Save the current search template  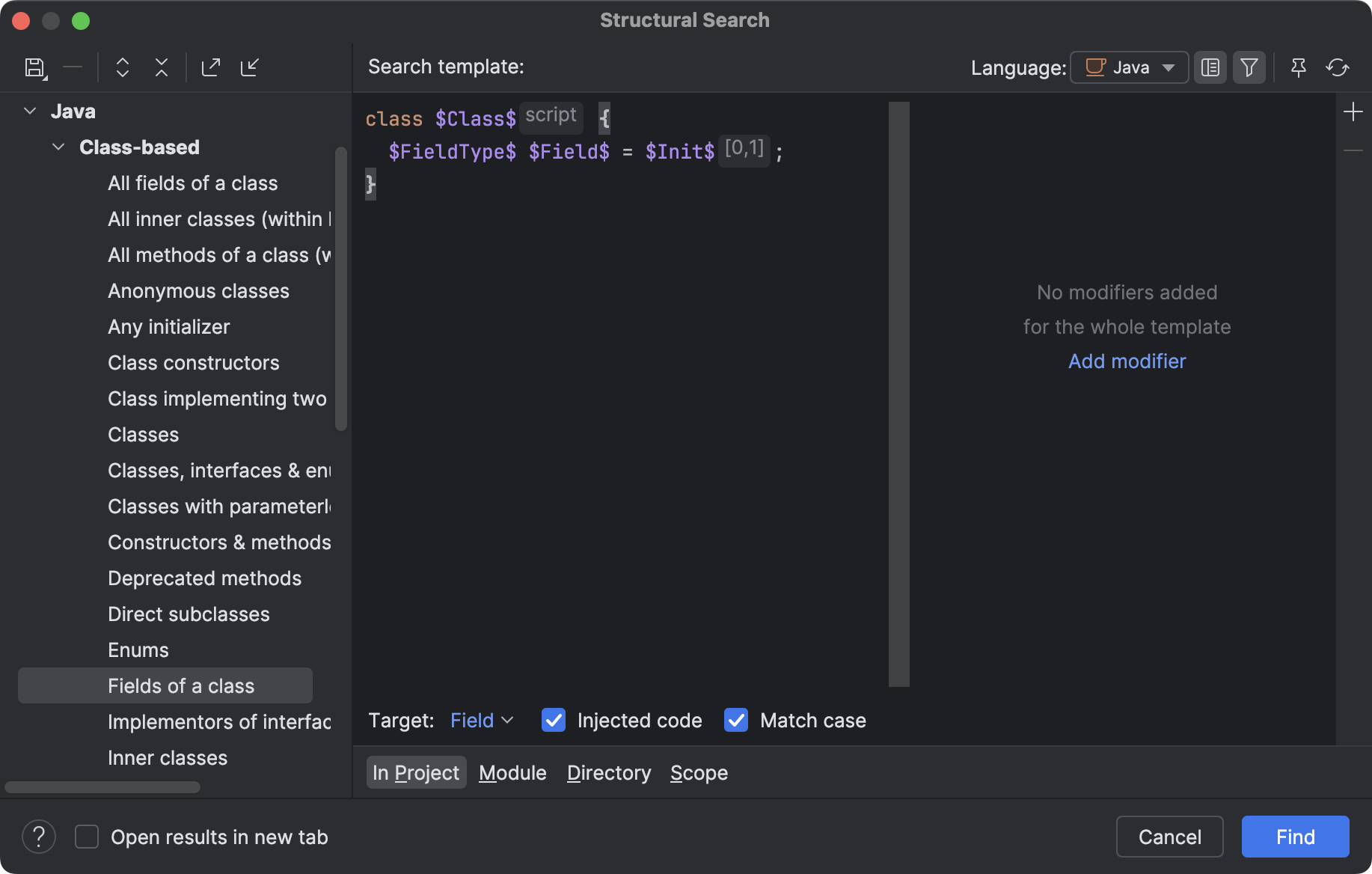34,67
